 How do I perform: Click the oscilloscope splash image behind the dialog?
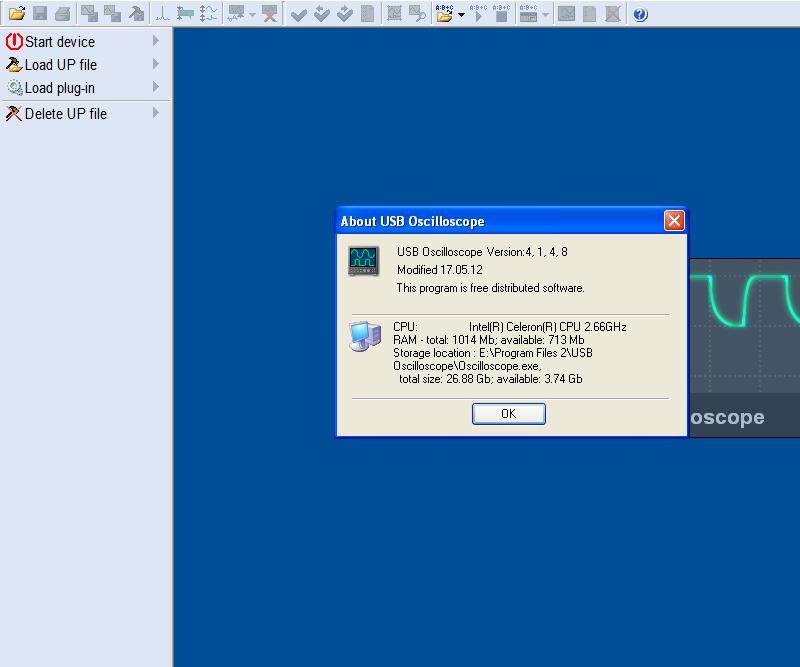(744, 348)
